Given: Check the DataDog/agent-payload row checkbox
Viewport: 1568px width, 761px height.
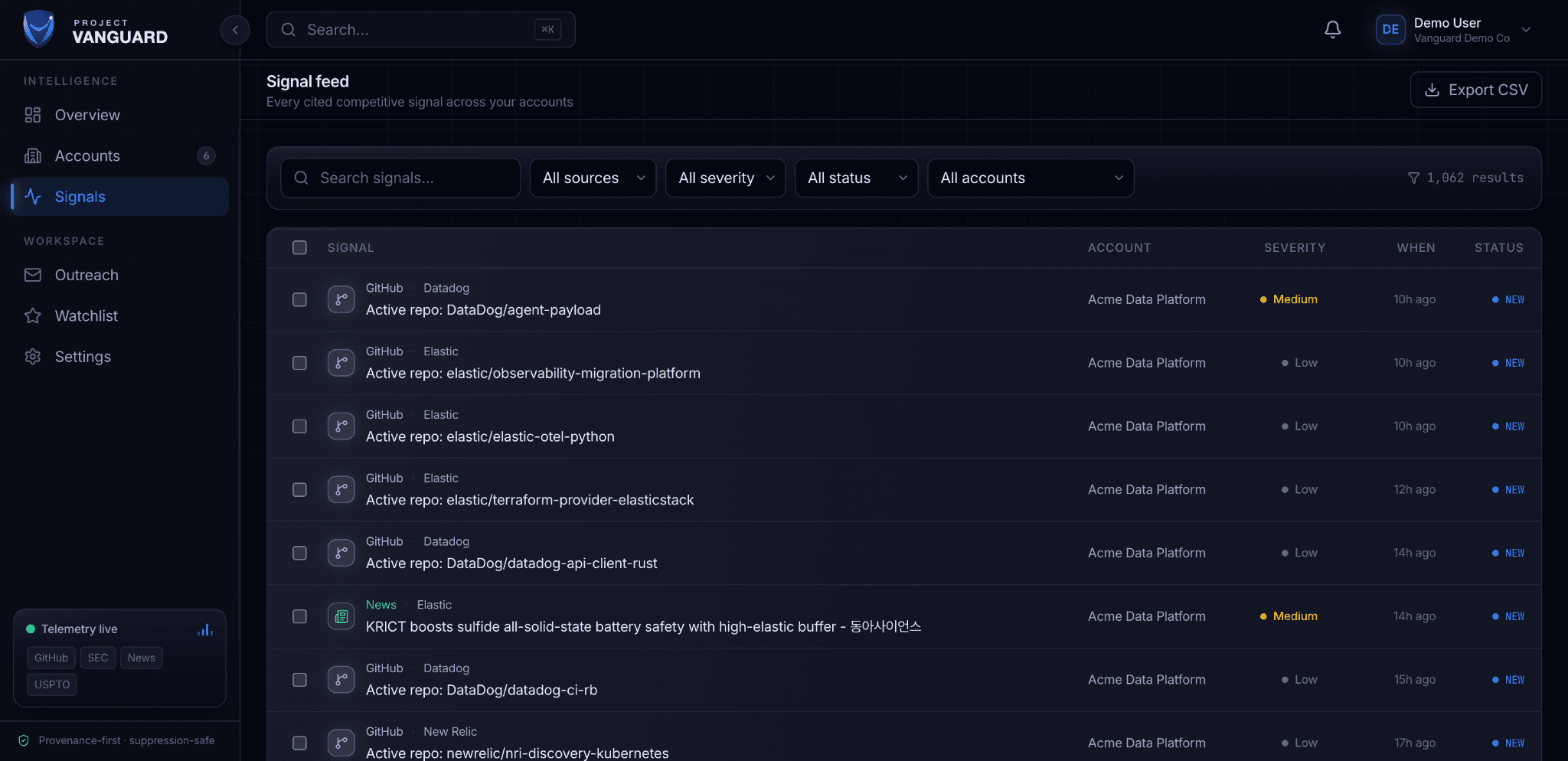Looking at the screenshot, I should pyautogui.click(x=299, y=299).
